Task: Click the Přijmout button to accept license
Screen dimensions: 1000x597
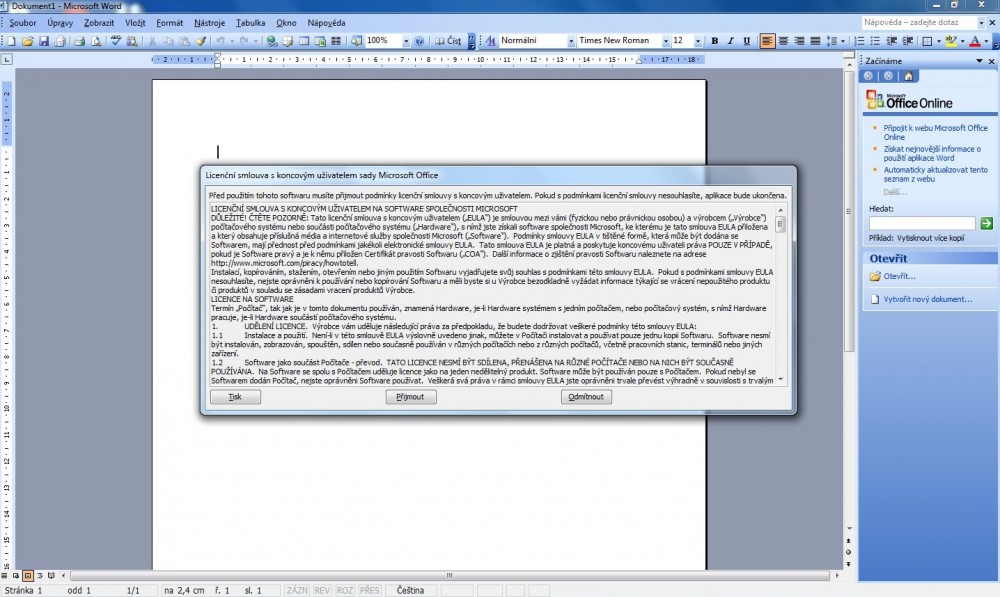Action: (410, 397)
